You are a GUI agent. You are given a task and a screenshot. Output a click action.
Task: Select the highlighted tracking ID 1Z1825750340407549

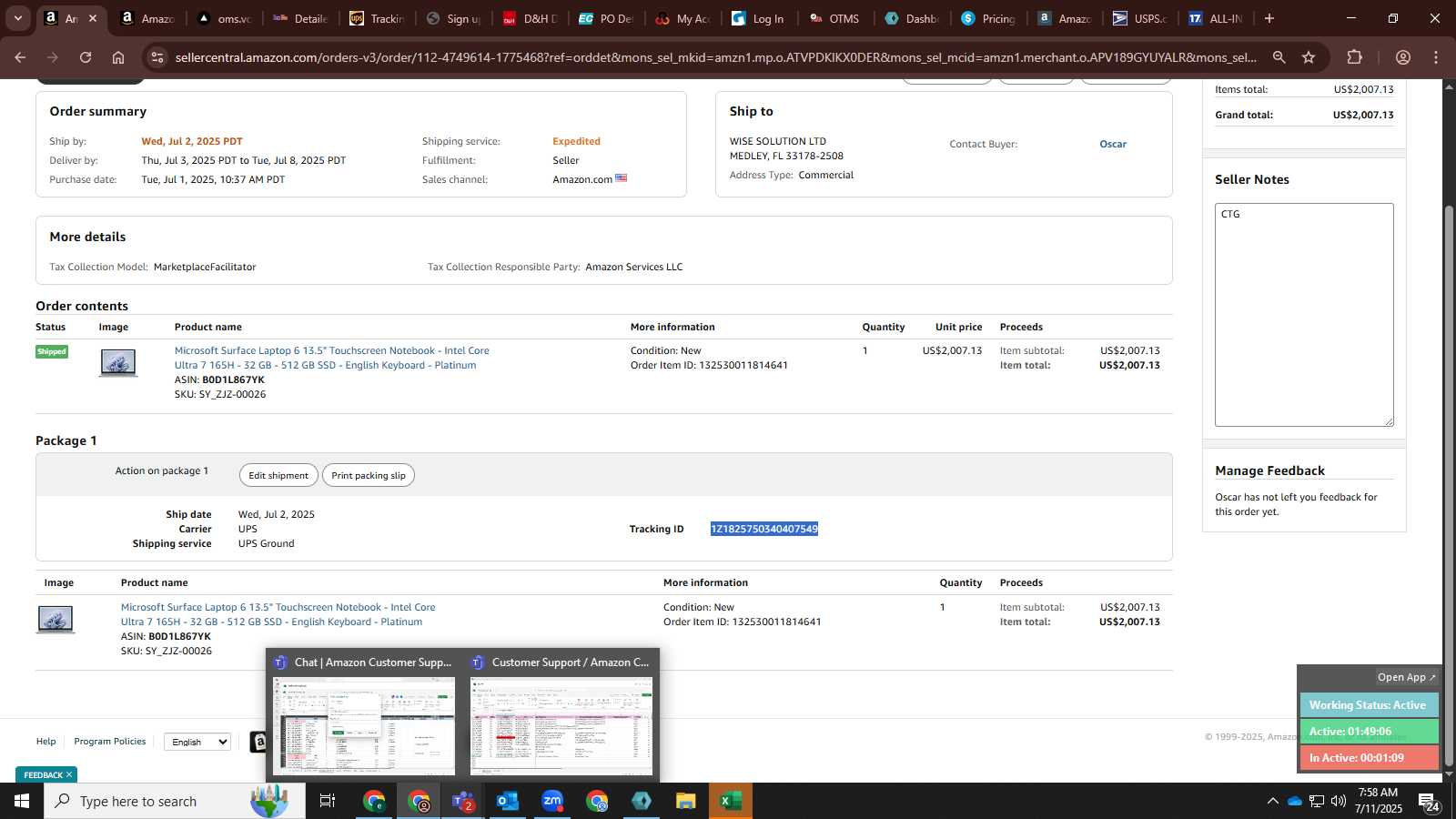click(x=764, y=529)
